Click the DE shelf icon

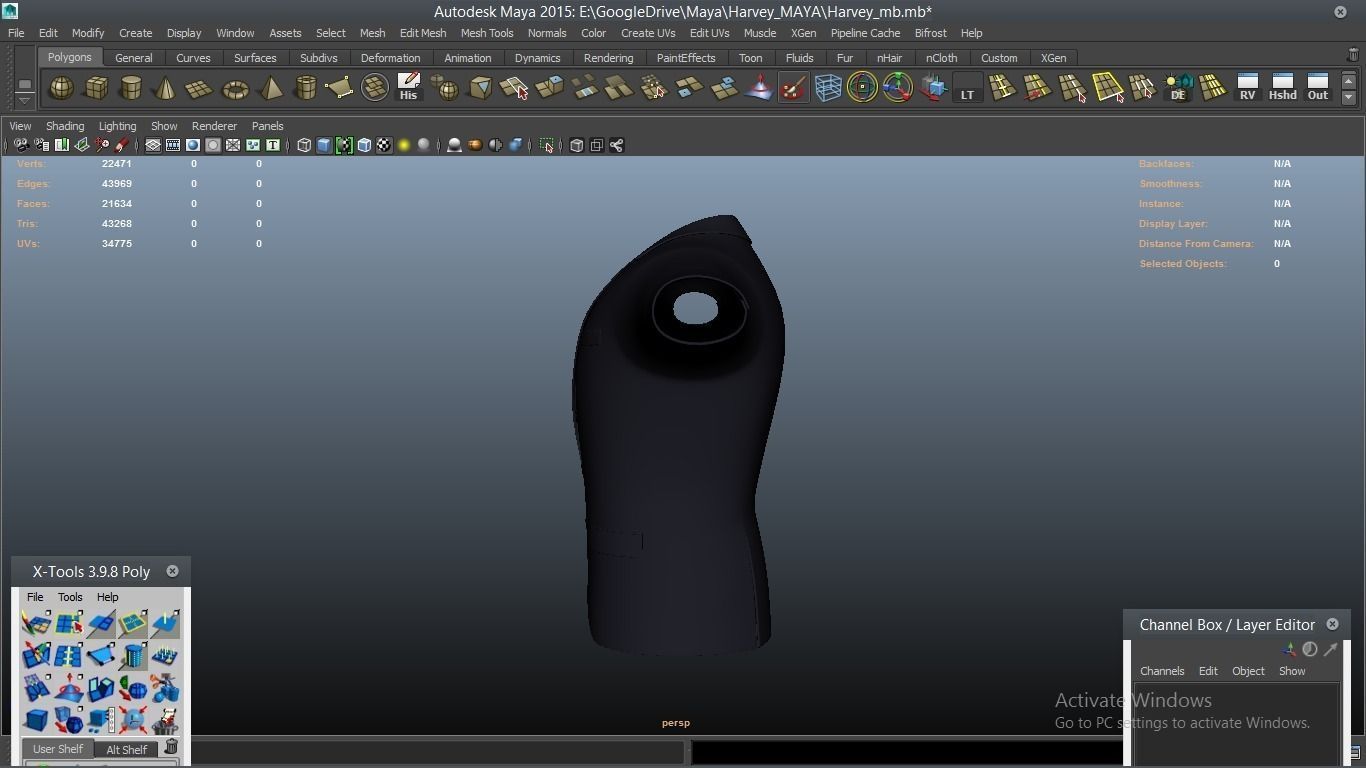pos(1178,88)
